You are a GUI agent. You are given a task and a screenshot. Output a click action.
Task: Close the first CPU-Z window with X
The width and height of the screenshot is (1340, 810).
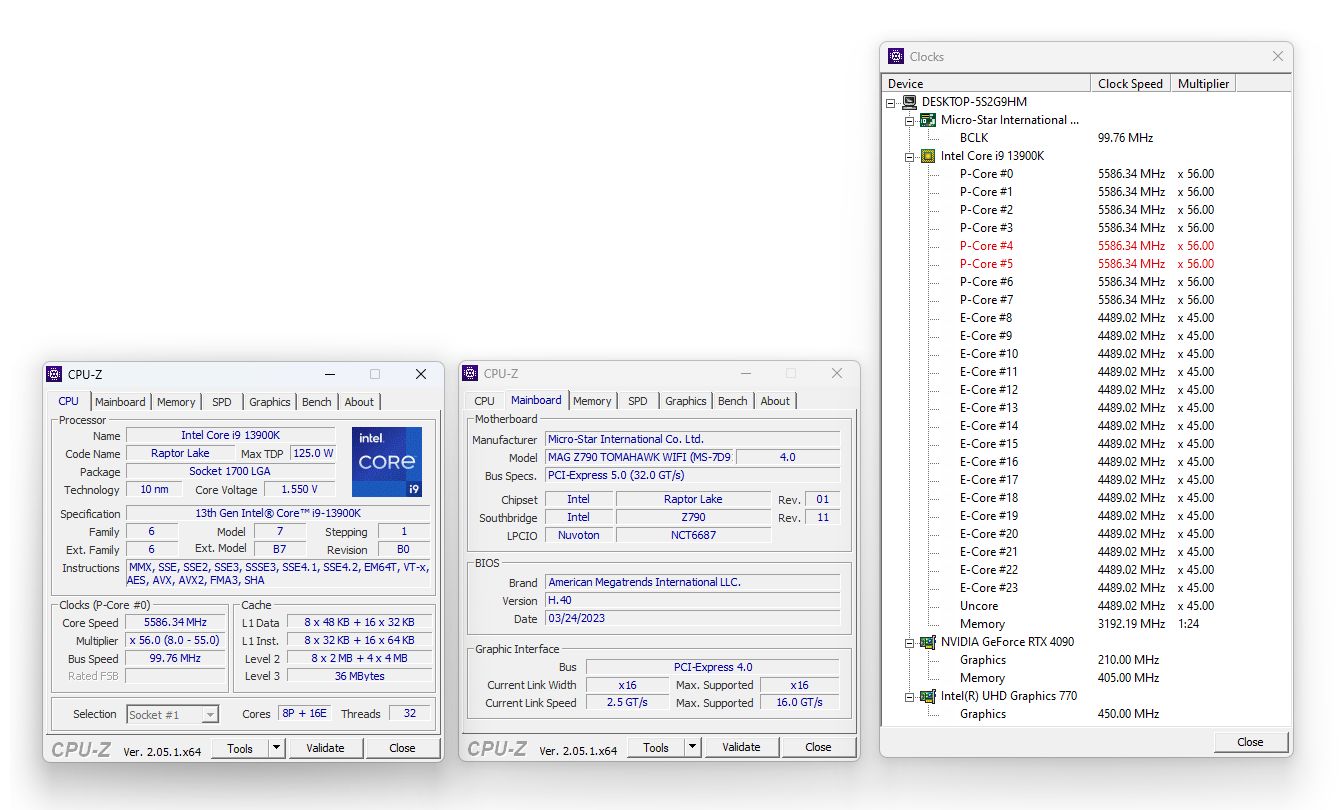coord(421,374)
